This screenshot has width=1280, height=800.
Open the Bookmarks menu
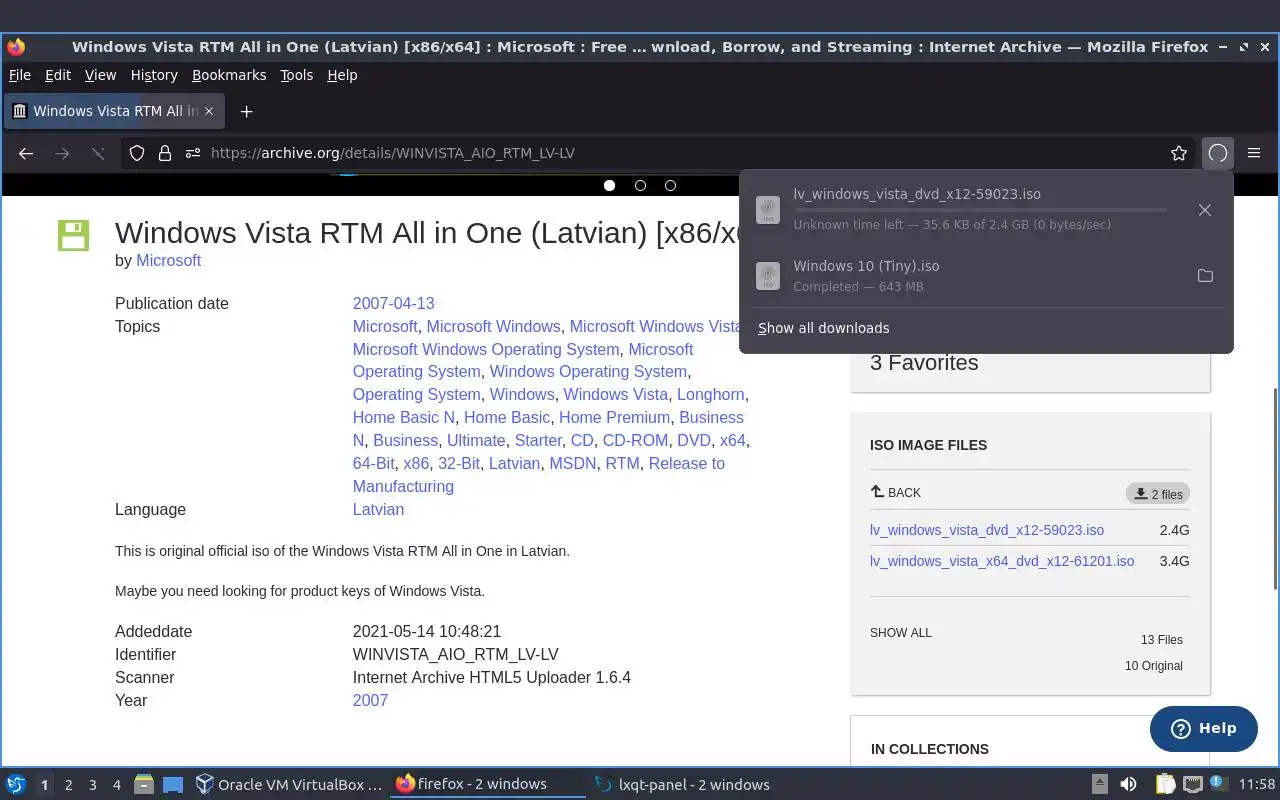[229, 75]
